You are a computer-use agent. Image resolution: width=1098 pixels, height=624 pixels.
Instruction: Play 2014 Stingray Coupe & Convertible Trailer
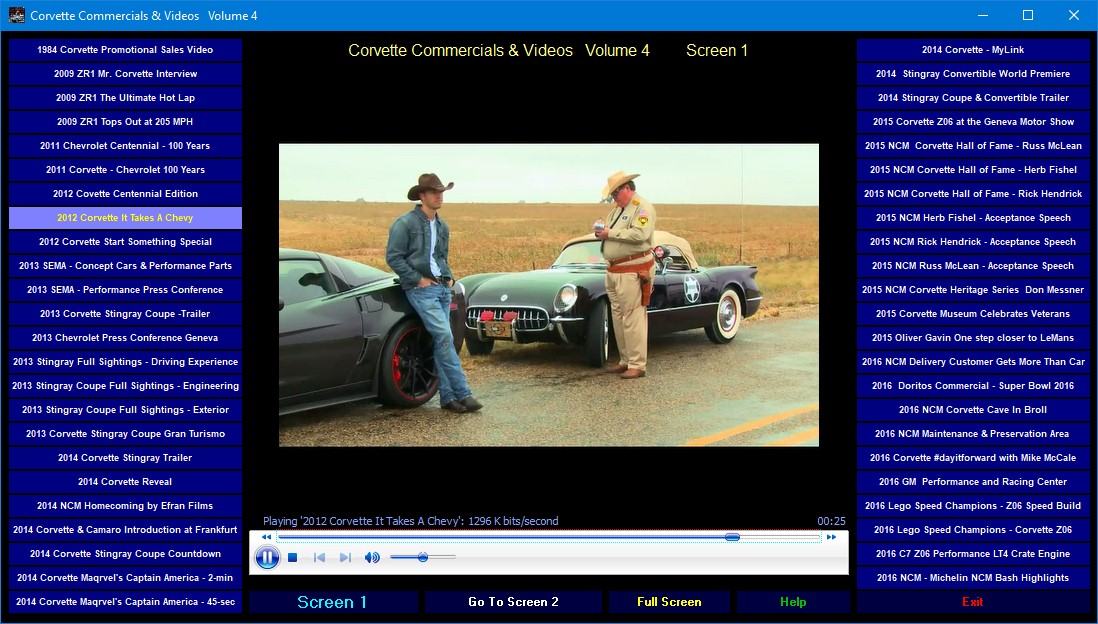click(973, 97)
